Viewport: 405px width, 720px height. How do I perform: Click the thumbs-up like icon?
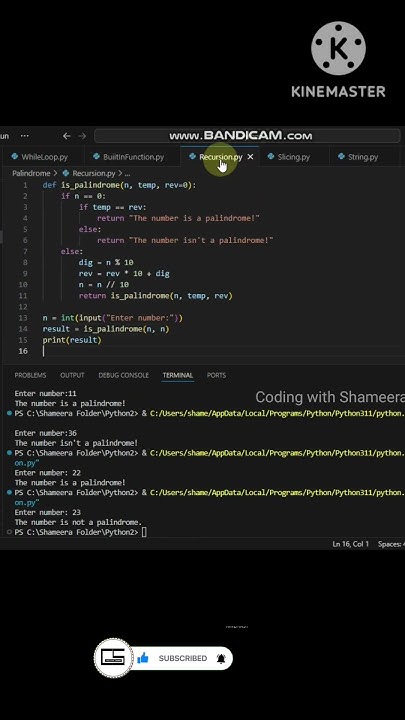pos(143,658)
